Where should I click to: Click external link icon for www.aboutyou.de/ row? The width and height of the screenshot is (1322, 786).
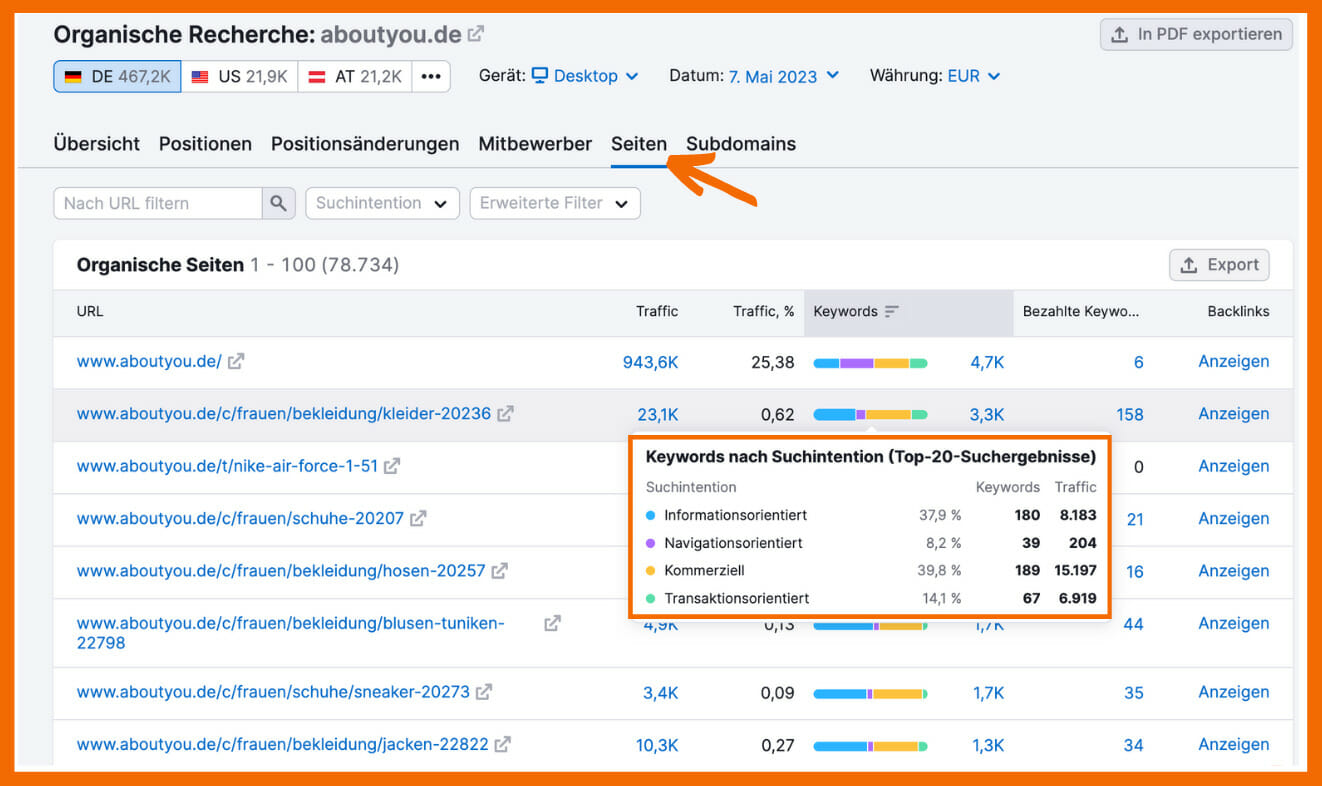pos(236,362)
